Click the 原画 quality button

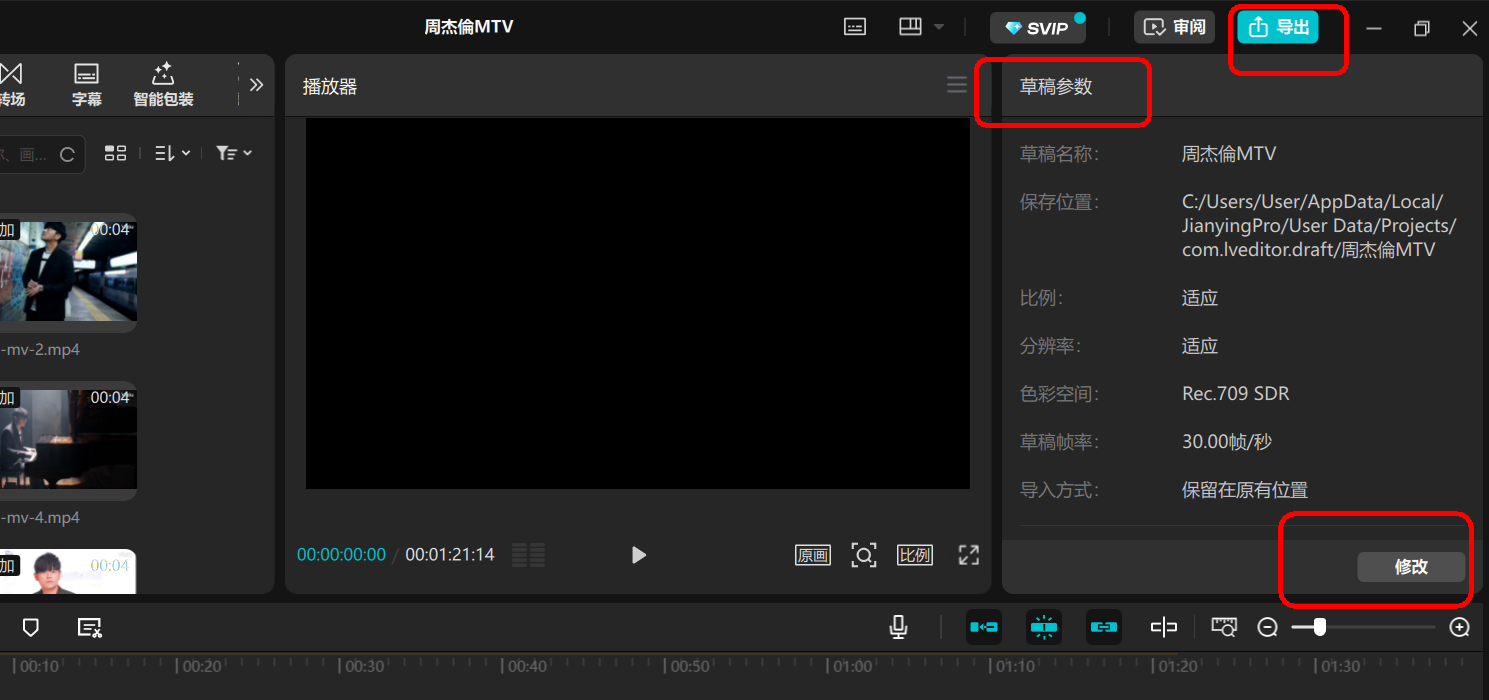coord(813,555)
